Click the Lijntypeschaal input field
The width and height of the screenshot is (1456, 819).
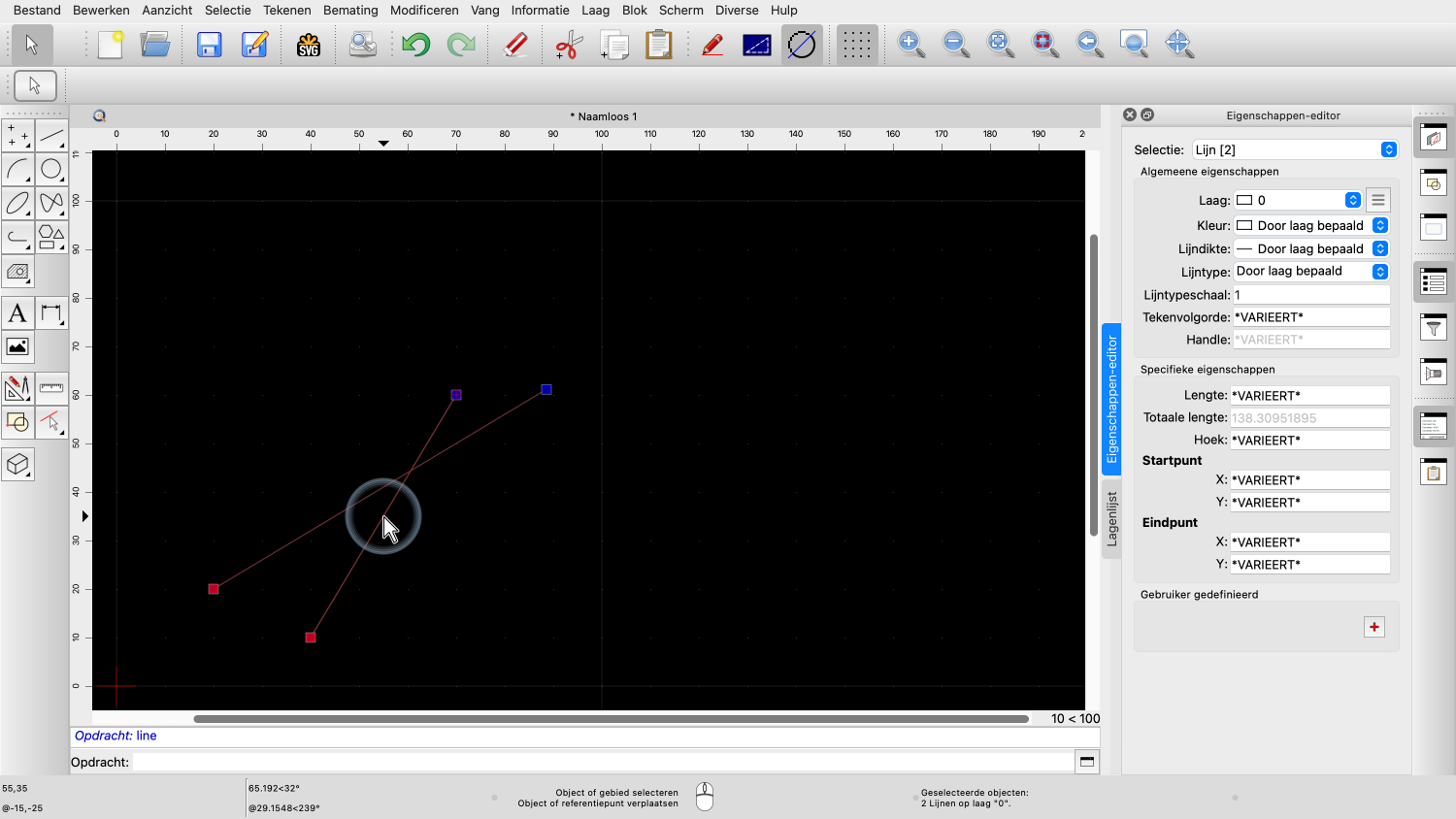pos(1310,295)
